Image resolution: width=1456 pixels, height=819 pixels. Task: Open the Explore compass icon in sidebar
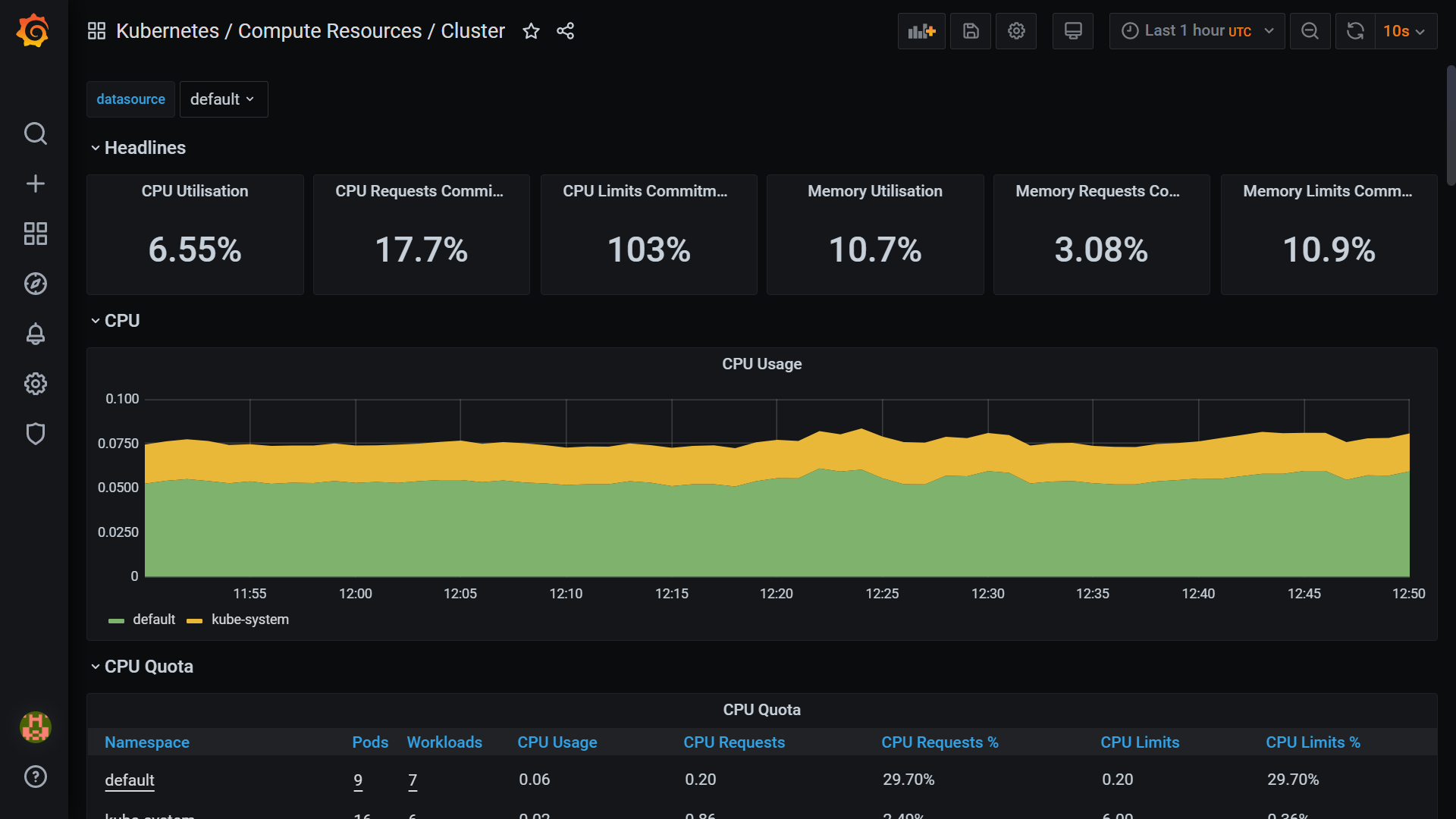[x=36, y=284]
